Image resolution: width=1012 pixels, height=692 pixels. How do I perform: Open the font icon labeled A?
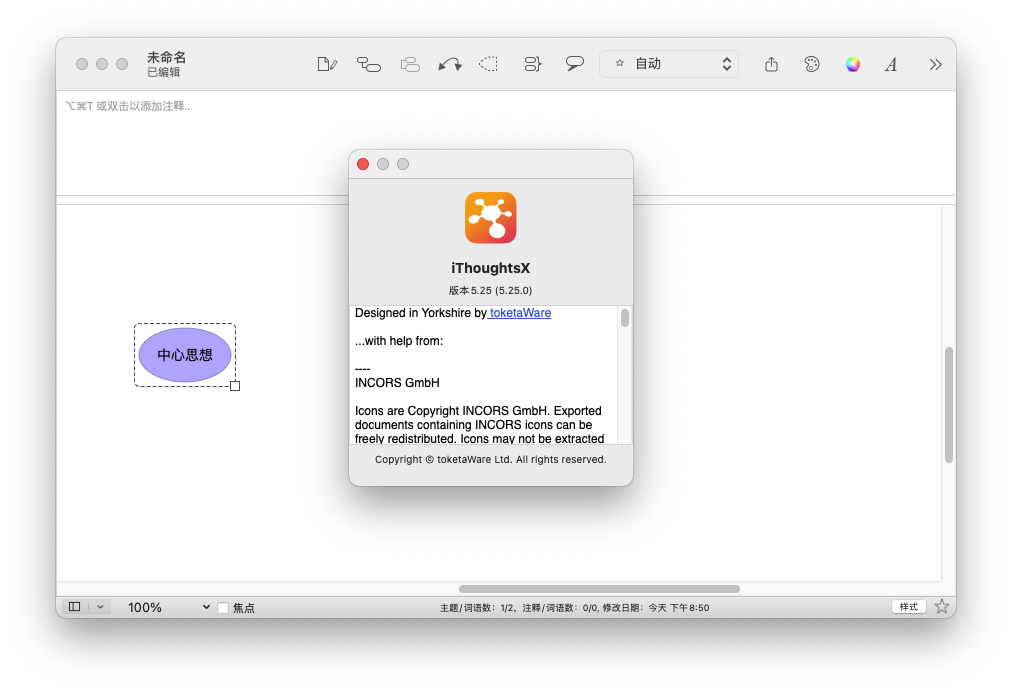891,64
